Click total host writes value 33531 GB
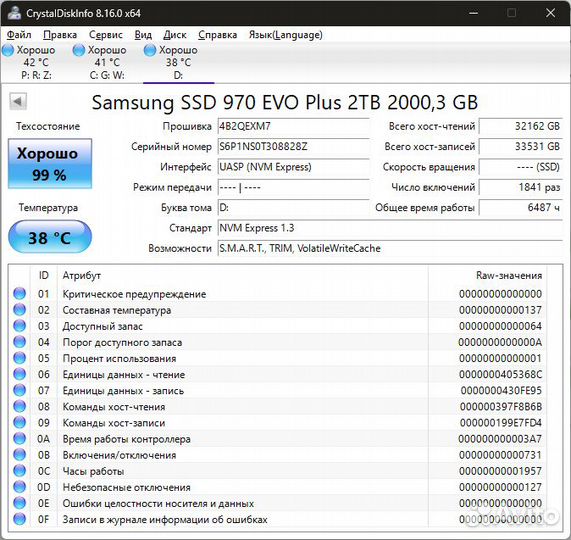The height and width of the screenshot is (540, 571). click(521, 147)
